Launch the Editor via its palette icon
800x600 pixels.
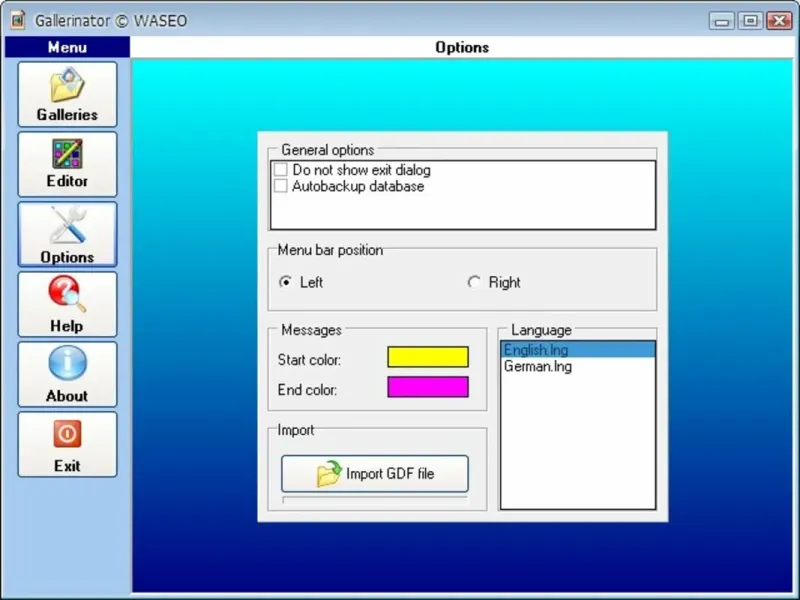pos(67,154)
